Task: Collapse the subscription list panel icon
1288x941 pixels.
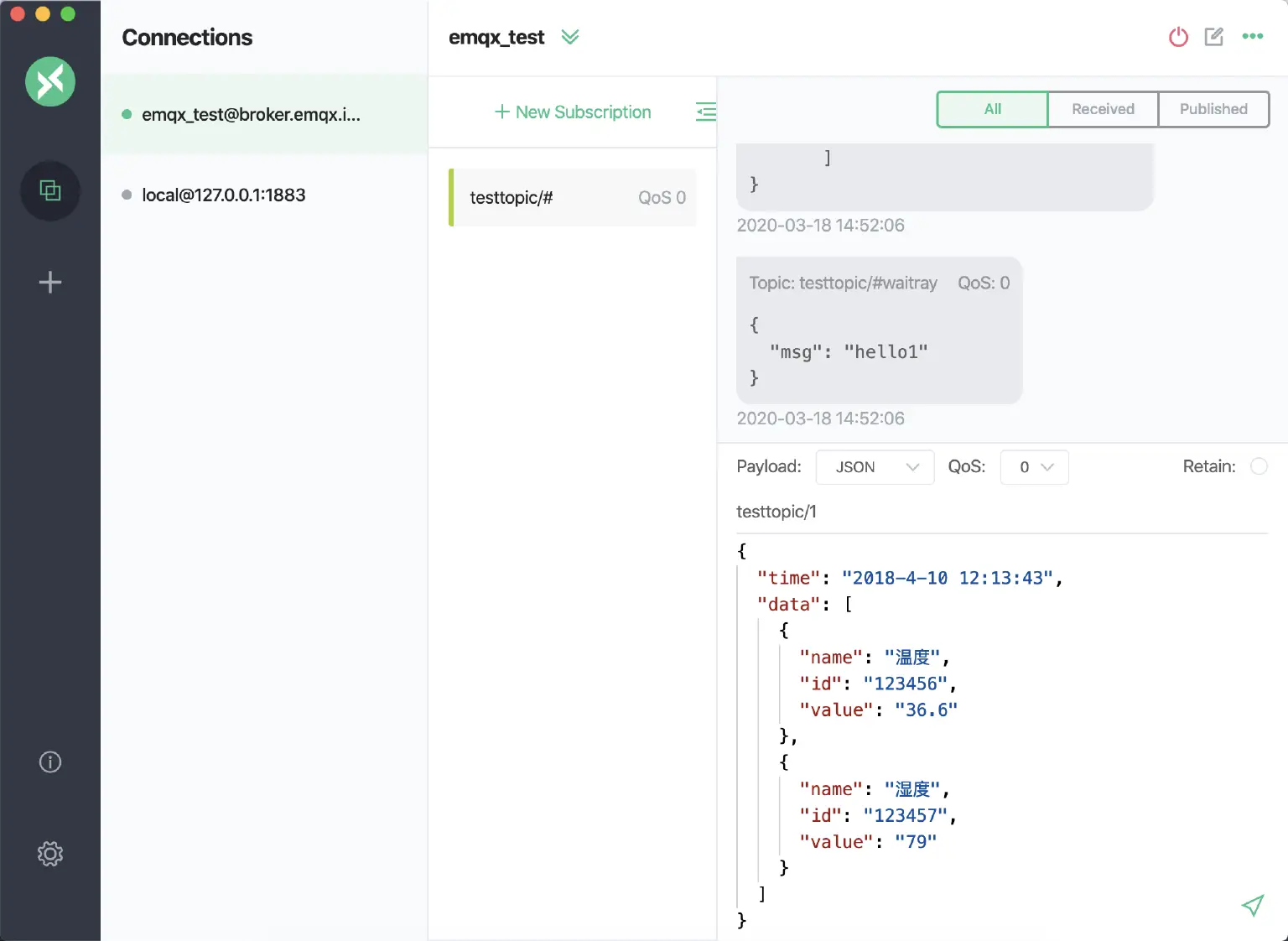Action: tap(706, 112)
